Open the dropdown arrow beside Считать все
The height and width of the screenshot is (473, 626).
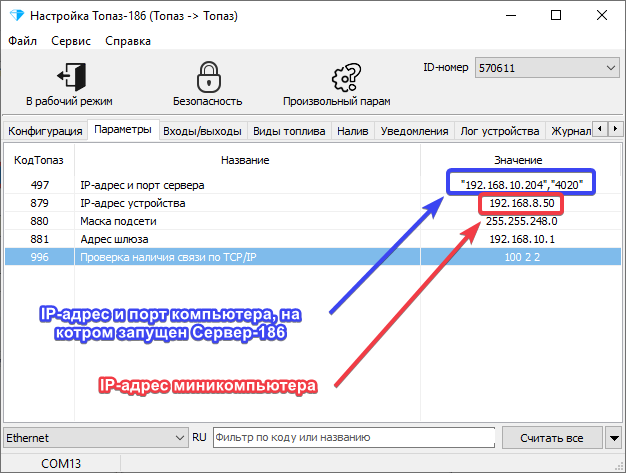614,438
